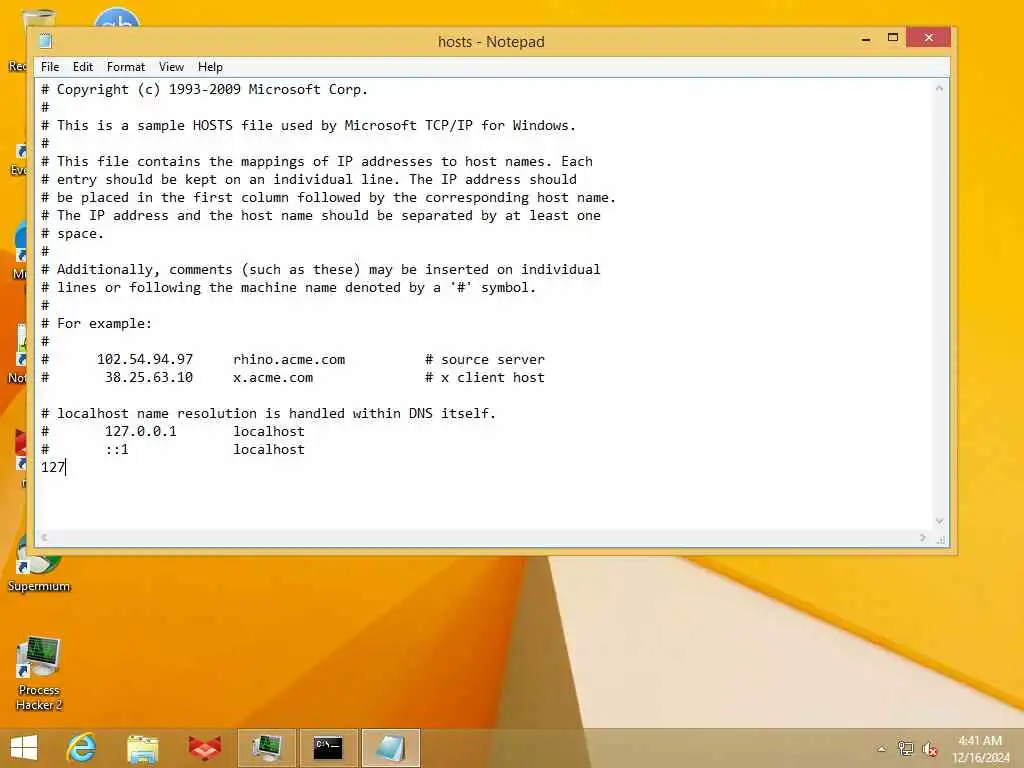
Task: Click the text 'x.acme.com'
Action: [x=273, y=377]
